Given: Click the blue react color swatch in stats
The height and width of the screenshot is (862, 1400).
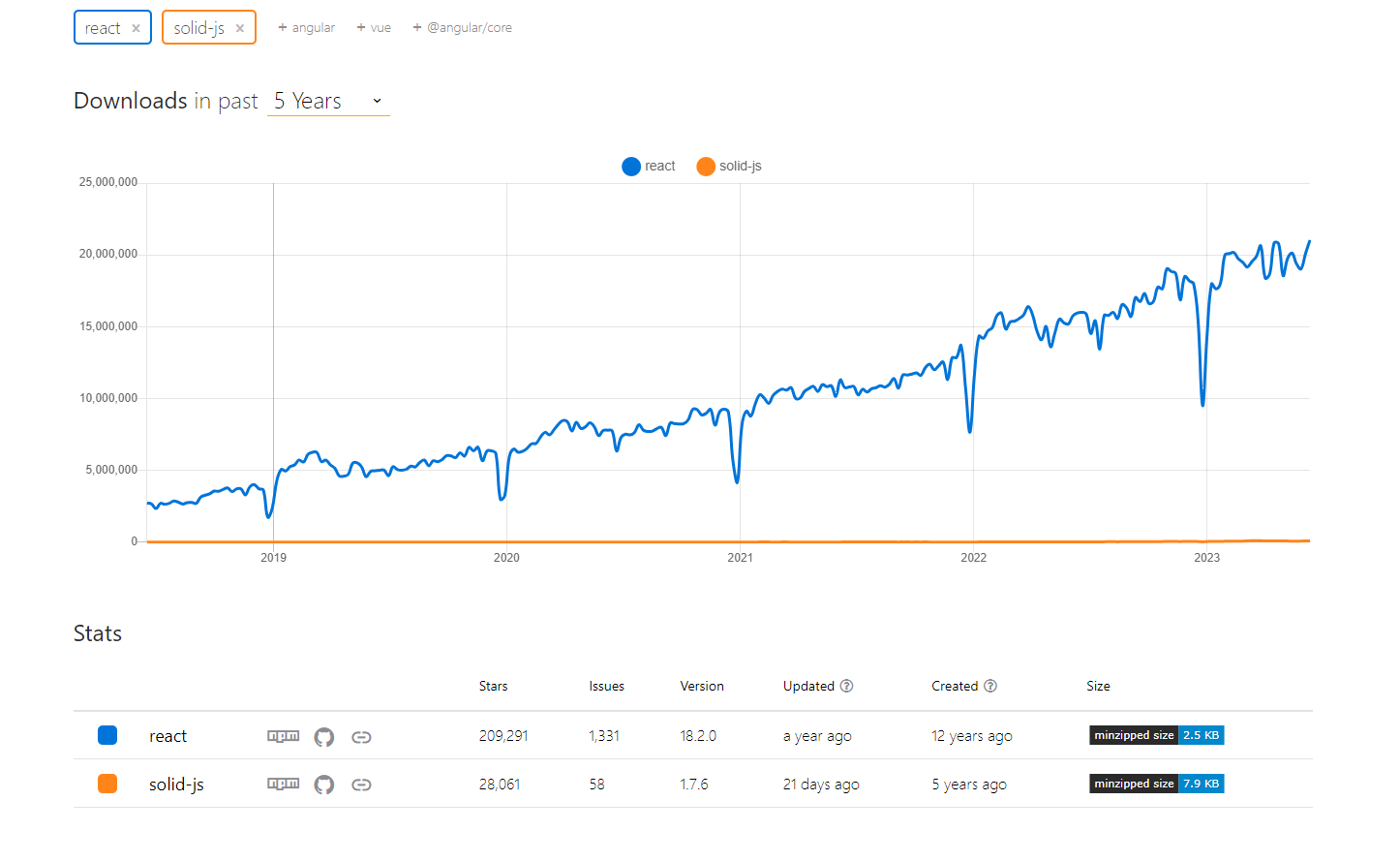Looking at the screenshot, I should (107, 735).
